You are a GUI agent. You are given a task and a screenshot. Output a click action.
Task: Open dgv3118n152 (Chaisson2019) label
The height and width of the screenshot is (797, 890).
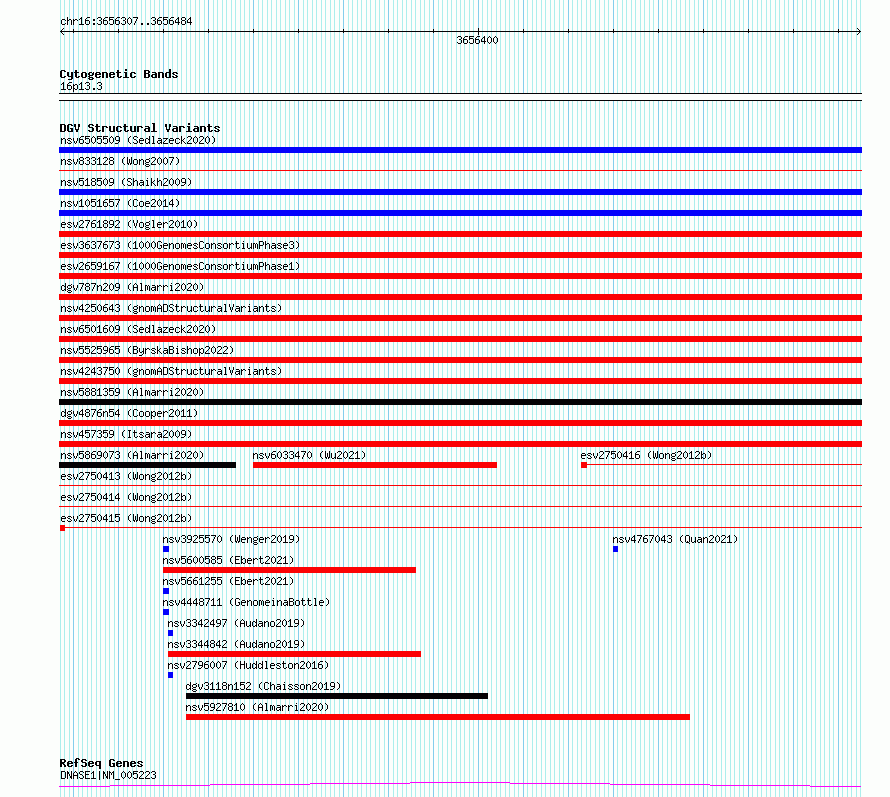263,686
